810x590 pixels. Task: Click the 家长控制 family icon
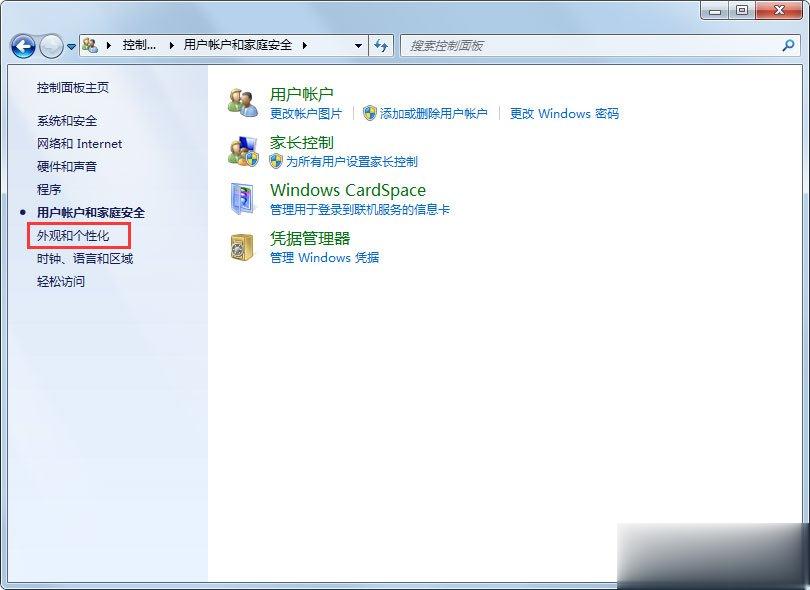click(x=243, y=151)
